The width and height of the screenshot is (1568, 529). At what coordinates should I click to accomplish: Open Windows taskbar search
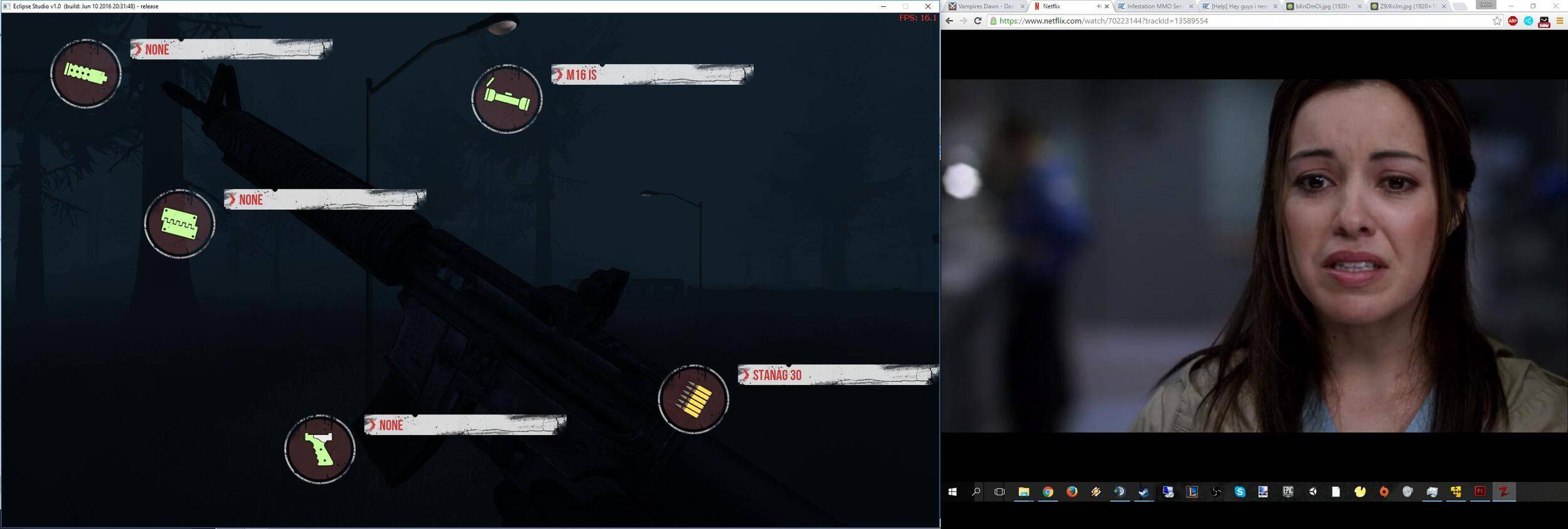pos(976,492)
